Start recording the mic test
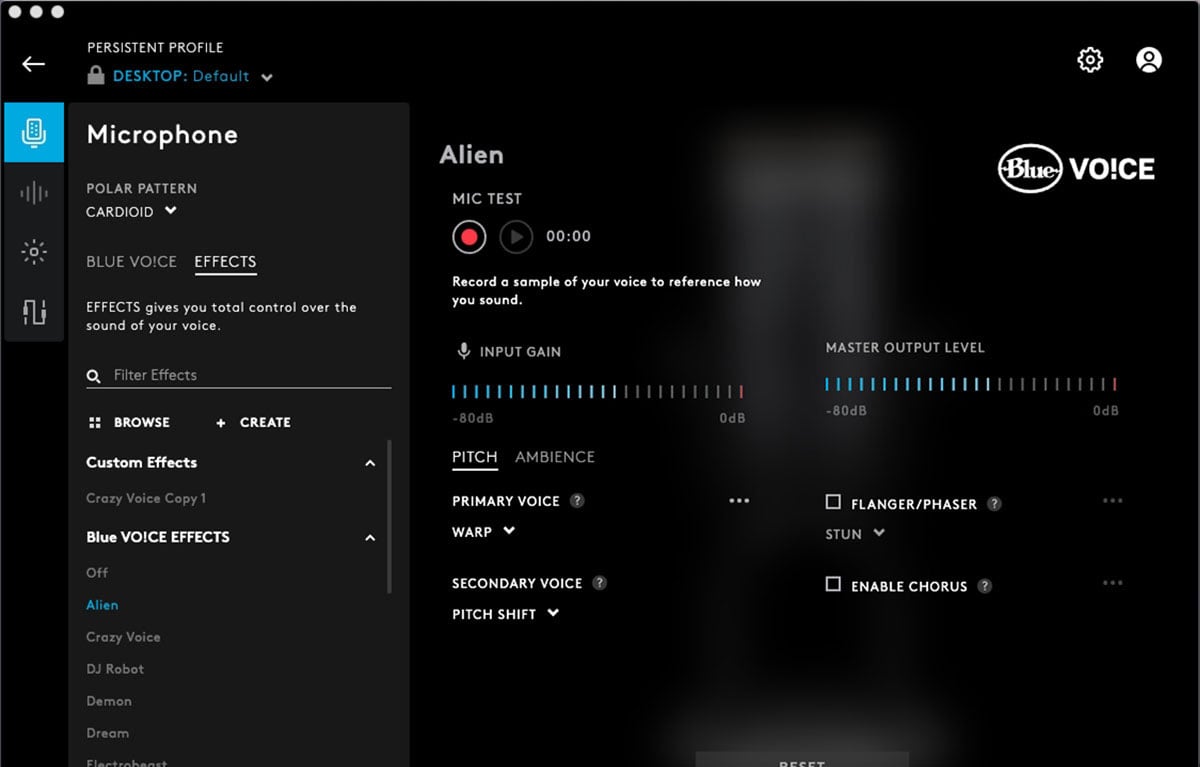1200x767 pixels. 469,237
